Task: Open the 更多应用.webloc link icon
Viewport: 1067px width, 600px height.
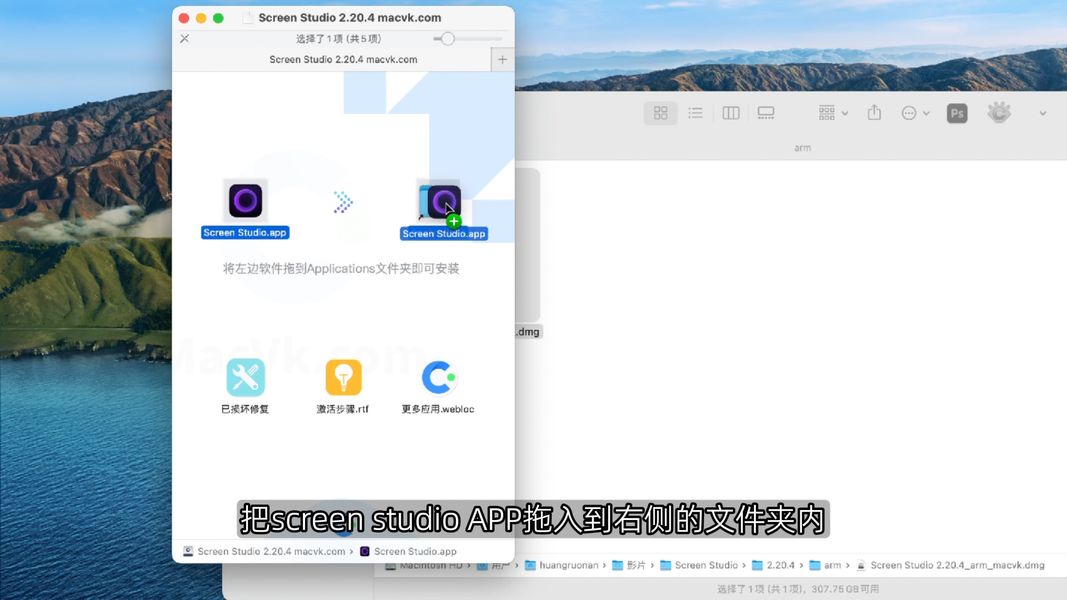Action: 438,377
